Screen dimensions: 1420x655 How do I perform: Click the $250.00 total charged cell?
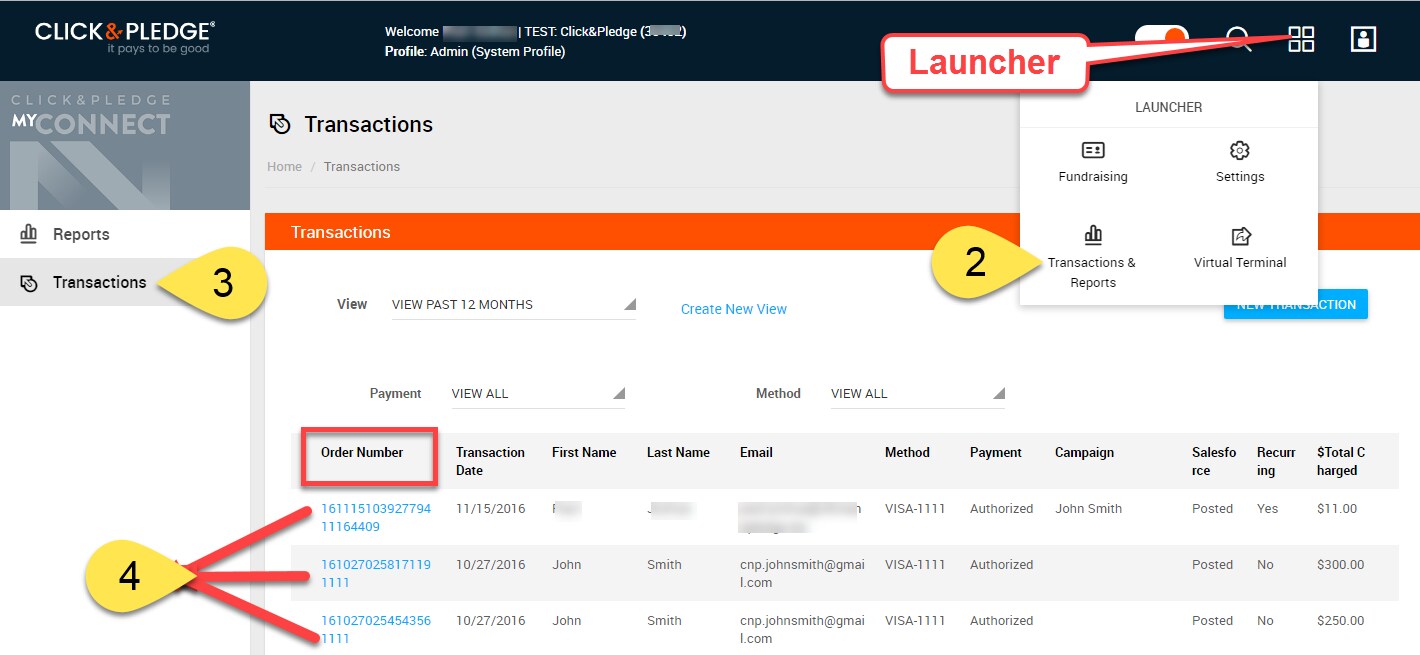1341,620
